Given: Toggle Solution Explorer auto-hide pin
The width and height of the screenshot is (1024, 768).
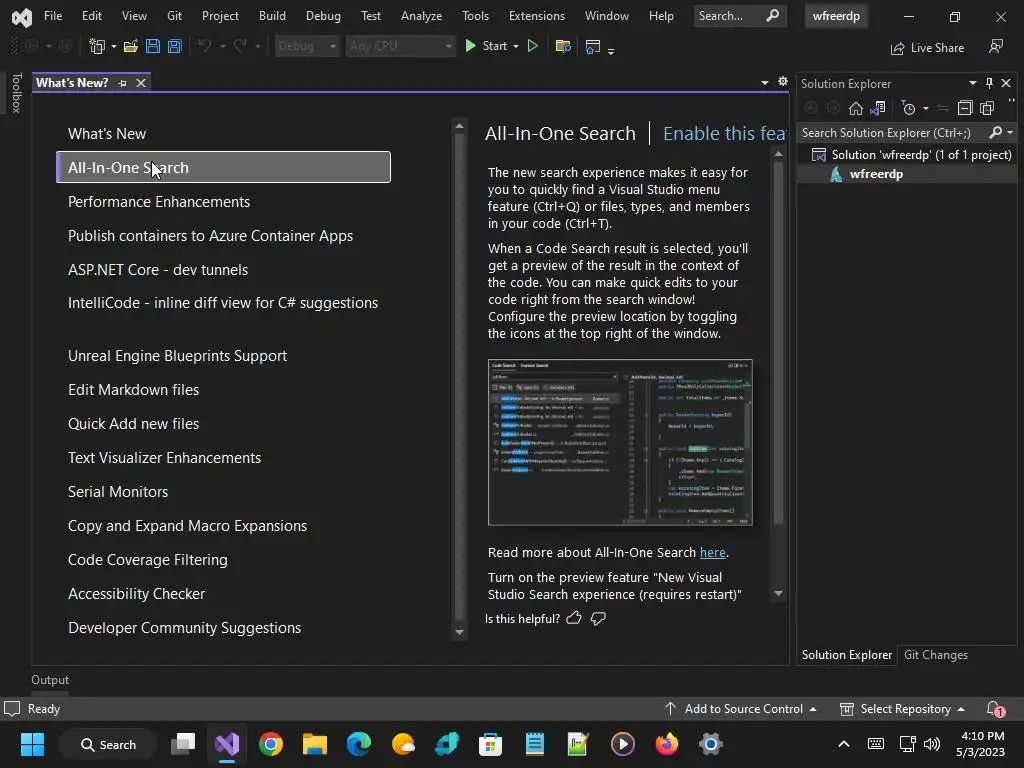Looking at the screenshot, I should (989, 83).
